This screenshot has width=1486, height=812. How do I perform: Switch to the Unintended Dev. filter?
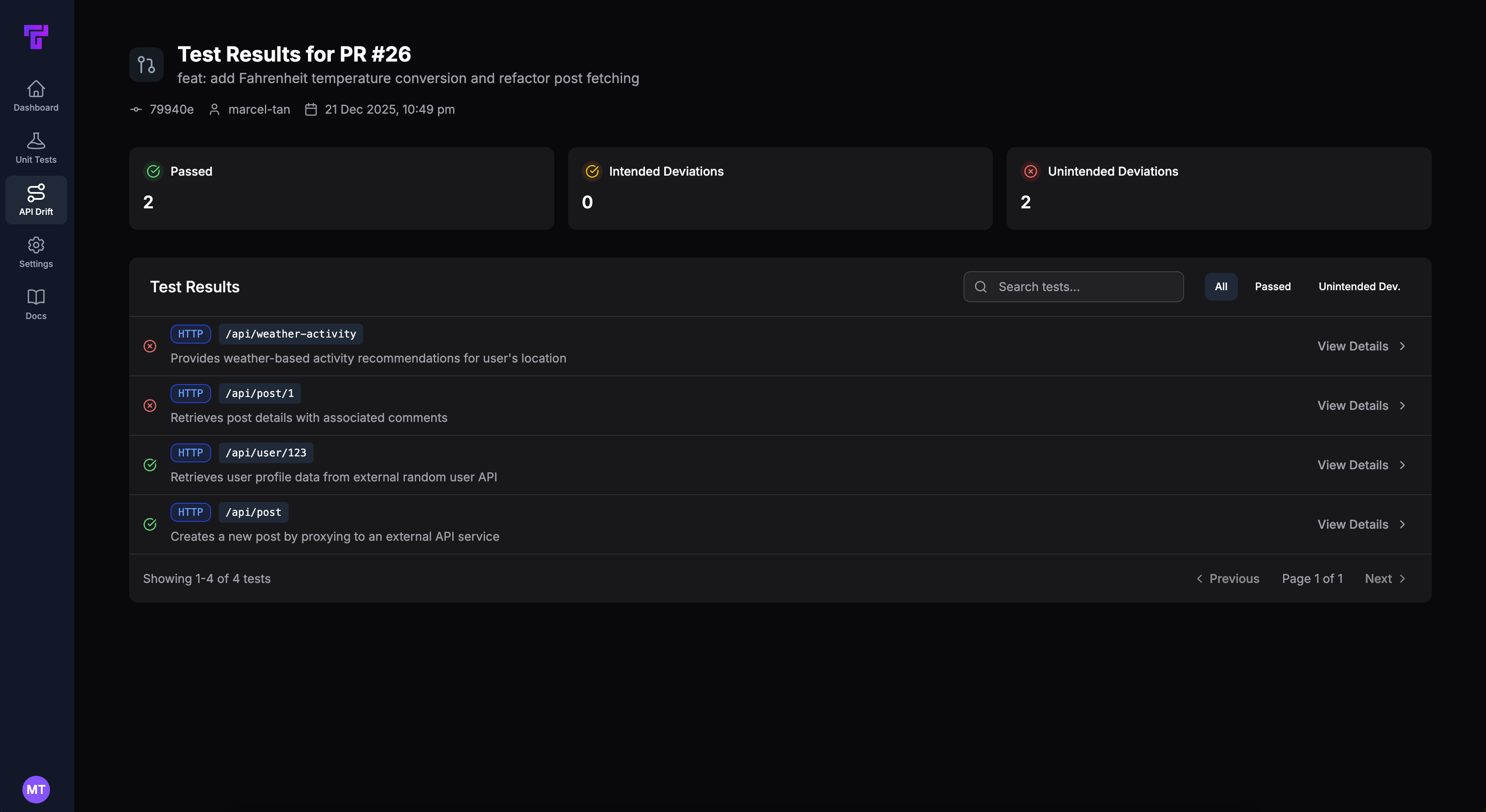(1359, 286)
